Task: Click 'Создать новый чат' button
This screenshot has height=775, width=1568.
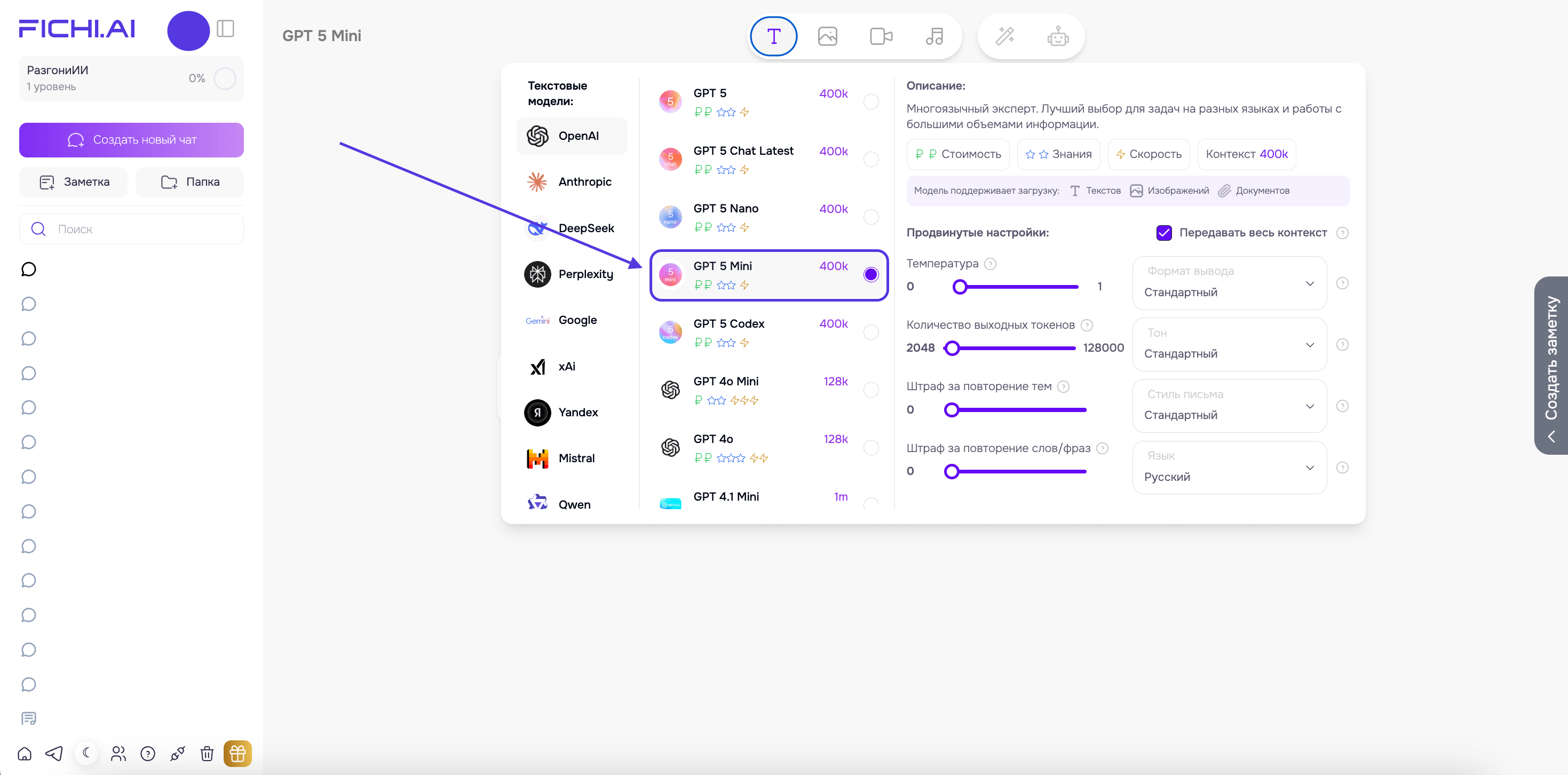Action: (x=131, y=140)
